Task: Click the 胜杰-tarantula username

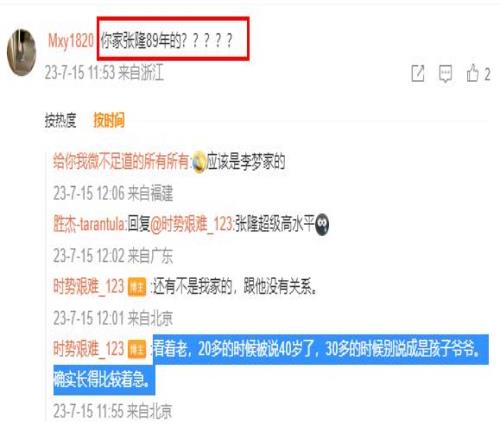Action: [x=89, y=224]
